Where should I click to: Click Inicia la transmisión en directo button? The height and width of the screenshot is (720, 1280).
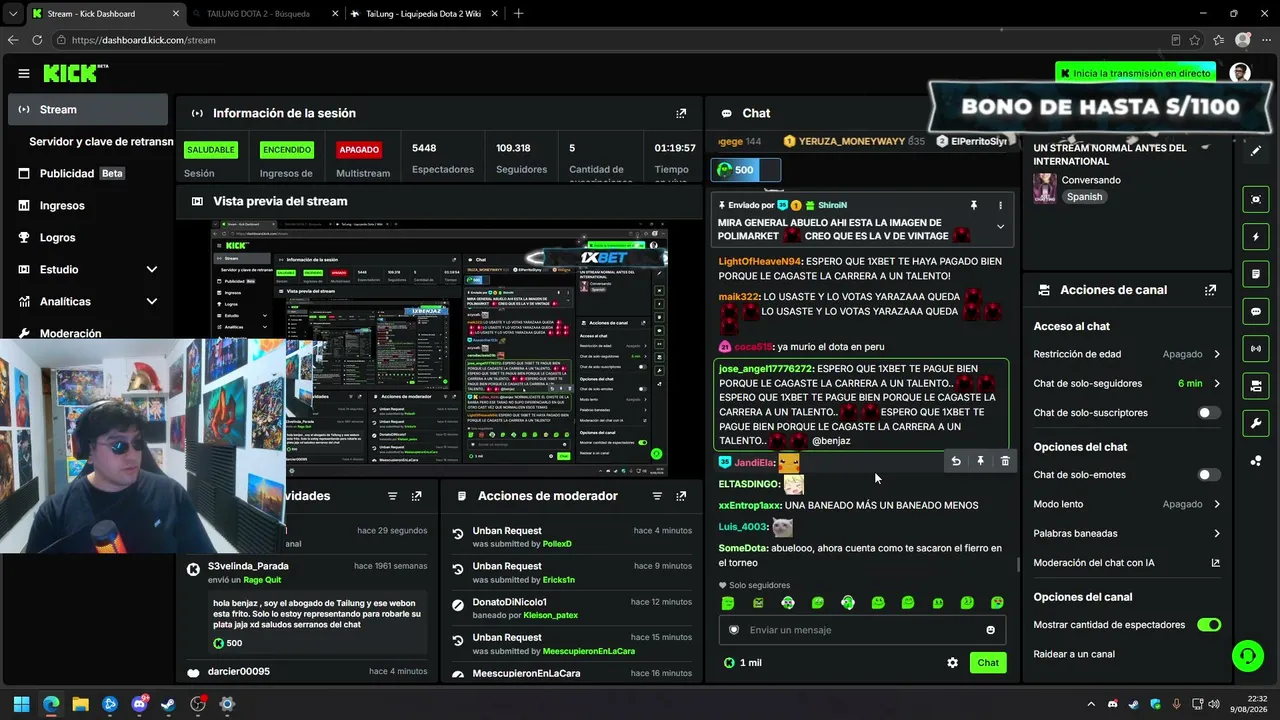point(1135,73)
